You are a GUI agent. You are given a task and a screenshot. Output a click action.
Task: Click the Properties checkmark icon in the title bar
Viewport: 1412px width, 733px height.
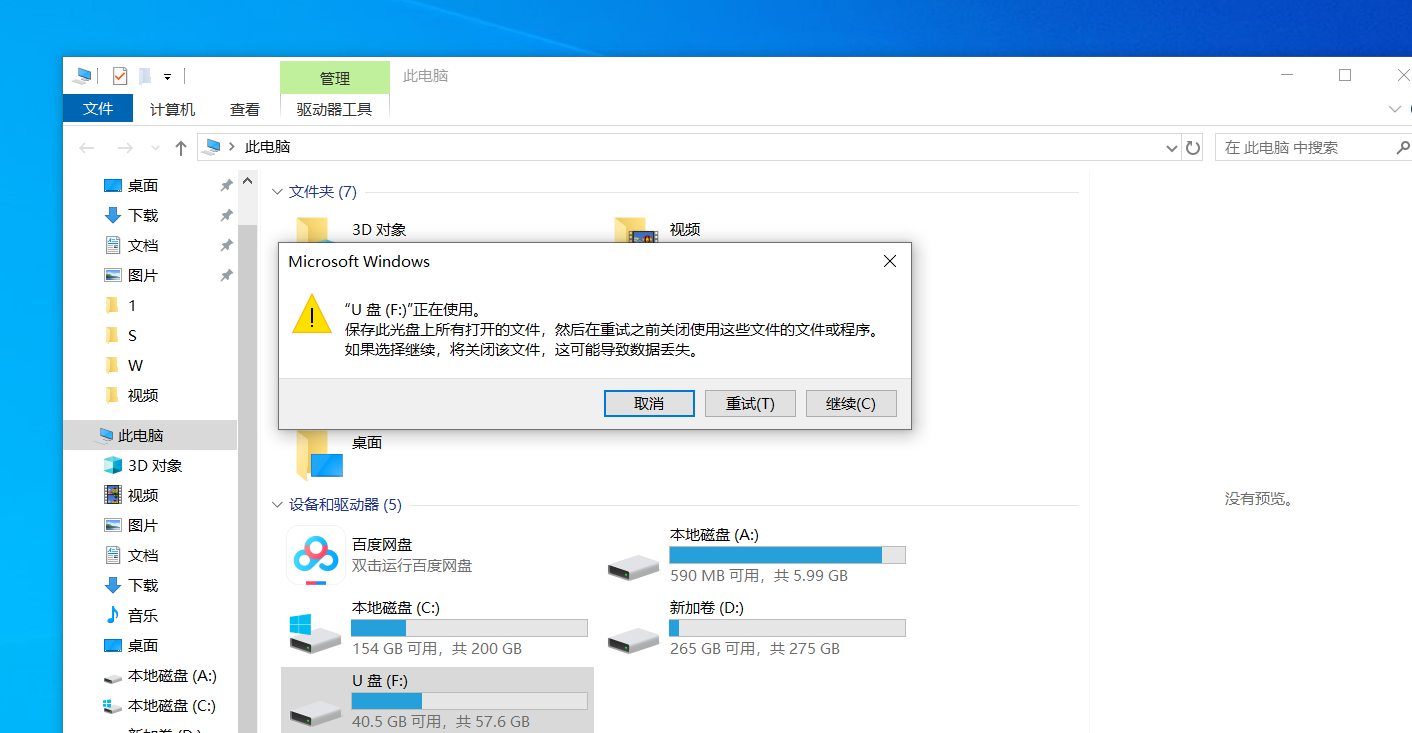120,76
